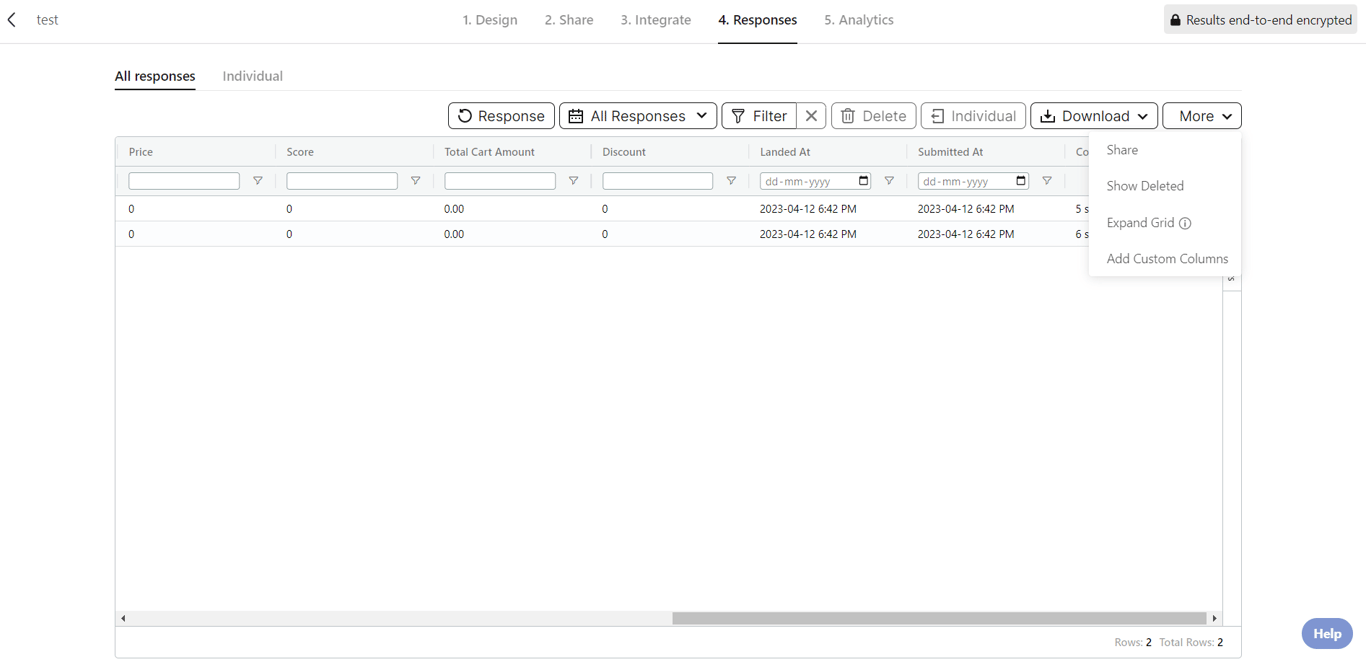1366x662 pixels.
Task: Switch to the 5. Analytics tab
Action: (859, 20)
